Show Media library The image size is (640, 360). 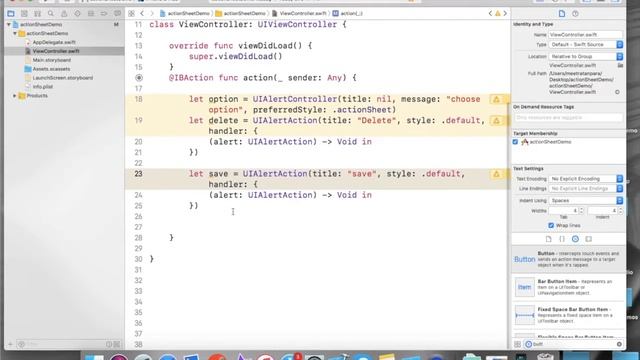click(x=588, y=239)
